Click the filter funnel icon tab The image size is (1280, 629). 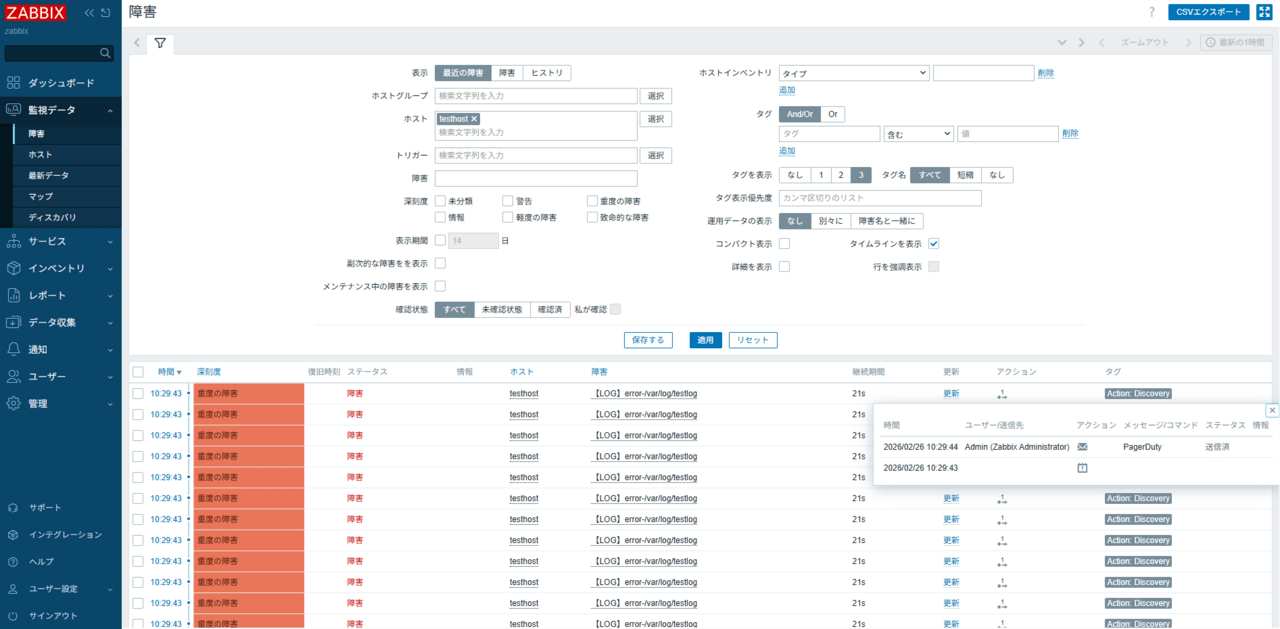[x=160, y=44]
